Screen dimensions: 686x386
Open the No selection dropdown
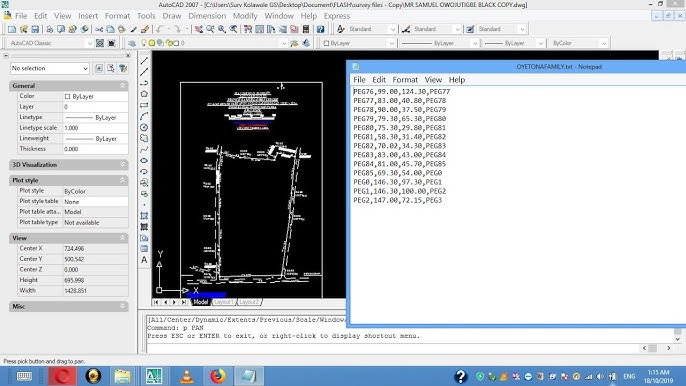coord(50,68)
